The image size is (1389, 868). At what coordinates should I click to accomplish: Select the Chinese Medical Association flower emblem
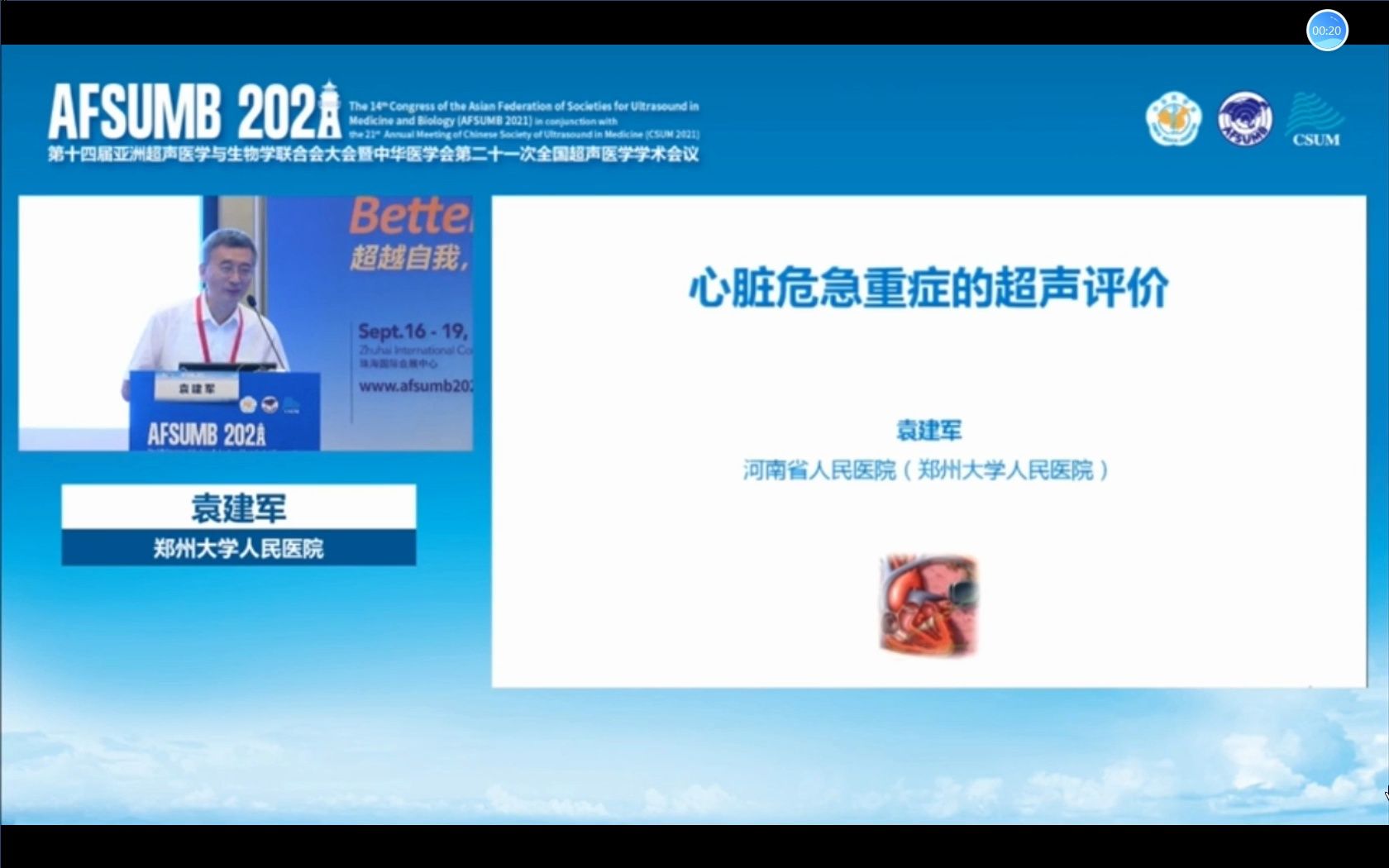click(1175, 118)
